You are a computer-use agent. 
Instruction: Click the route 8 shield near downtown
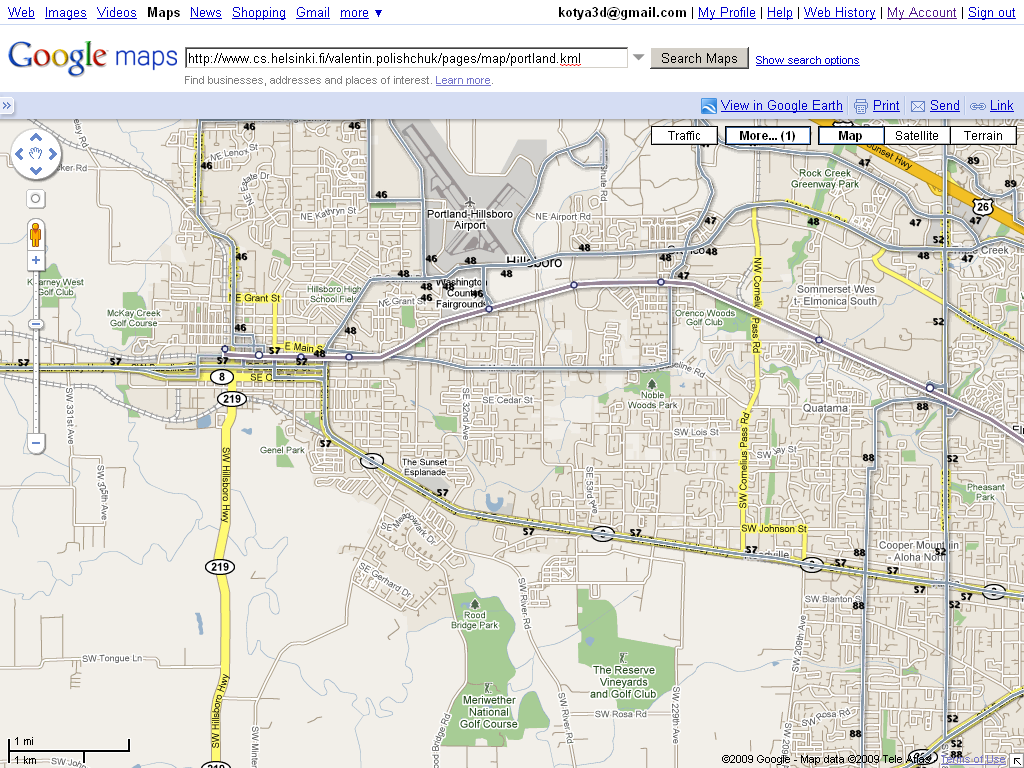coord(222,377)
